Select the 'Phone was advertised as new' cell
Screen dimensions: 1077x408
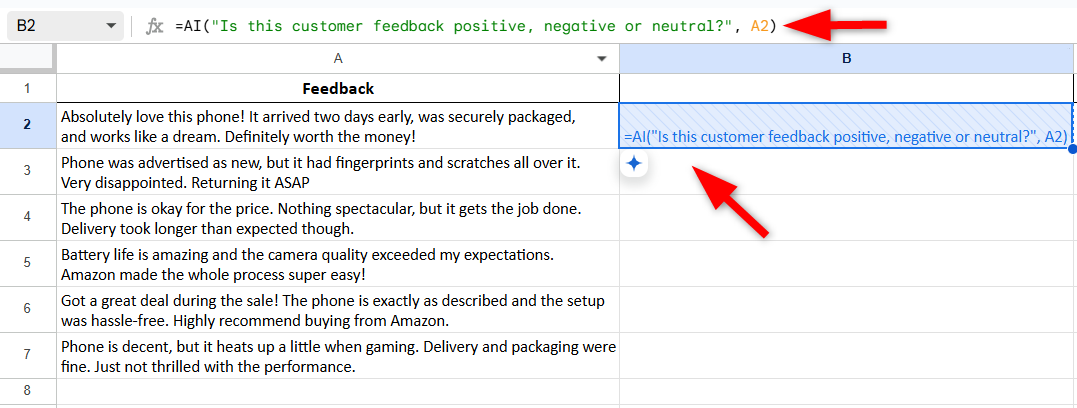(x=337, y=171)
